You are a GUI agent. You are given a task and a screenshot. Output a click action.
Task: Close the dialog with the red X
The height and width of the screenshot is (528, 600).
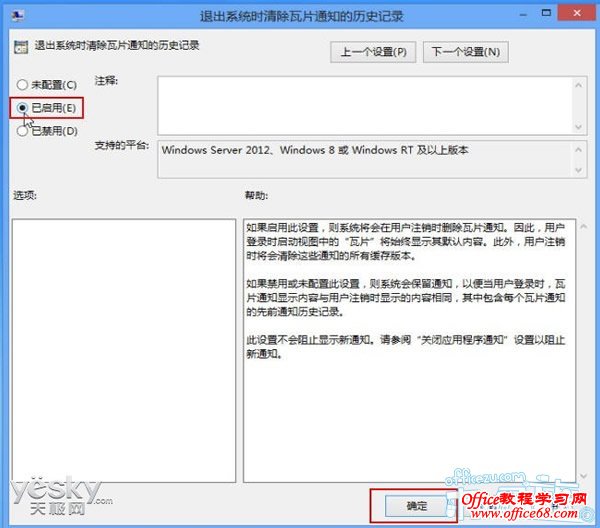pos(577,13)
